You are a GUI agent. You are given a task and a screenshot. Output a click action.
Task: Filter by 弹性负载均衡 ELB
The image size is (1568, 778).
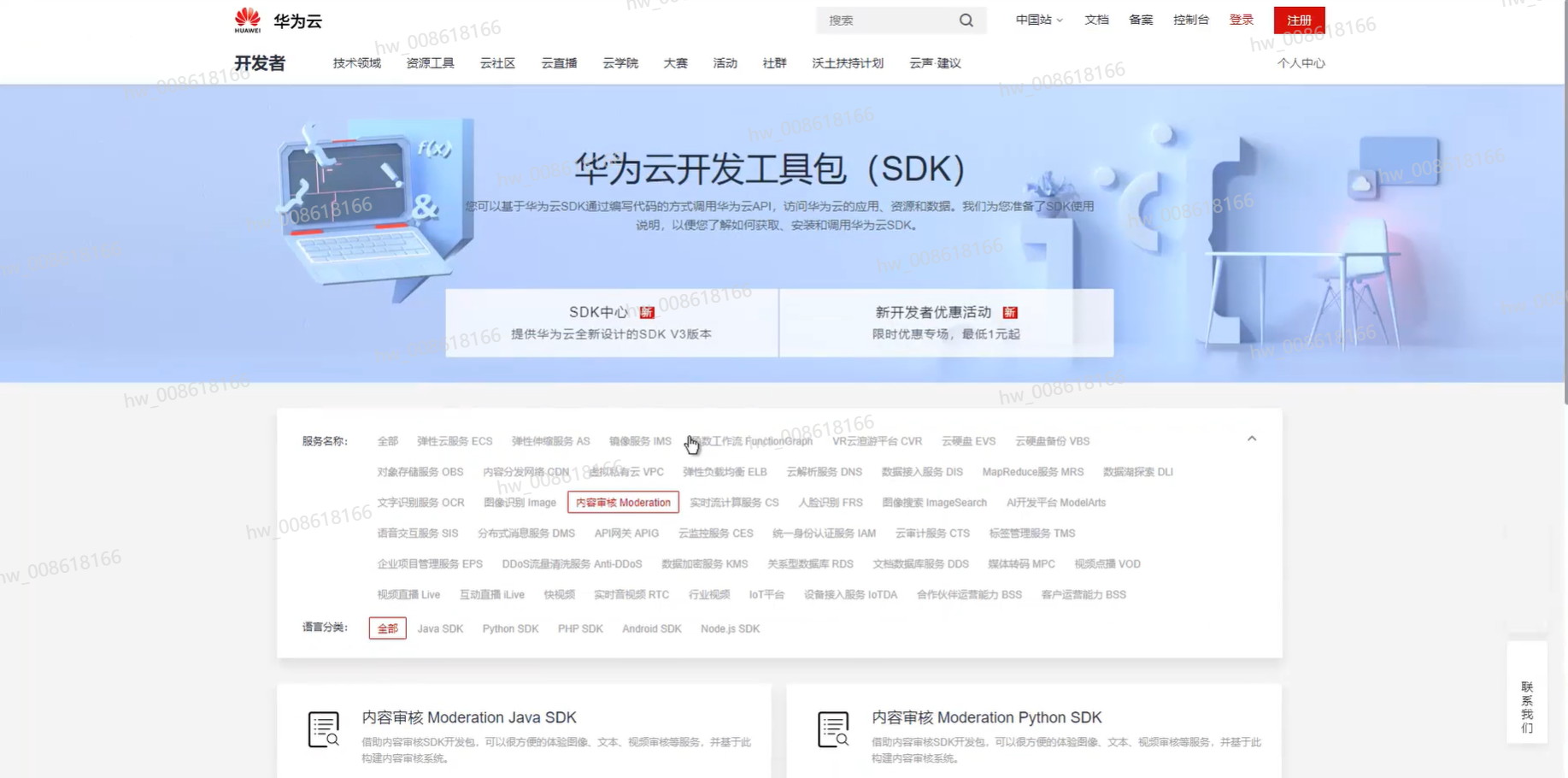tap(725, 472)
